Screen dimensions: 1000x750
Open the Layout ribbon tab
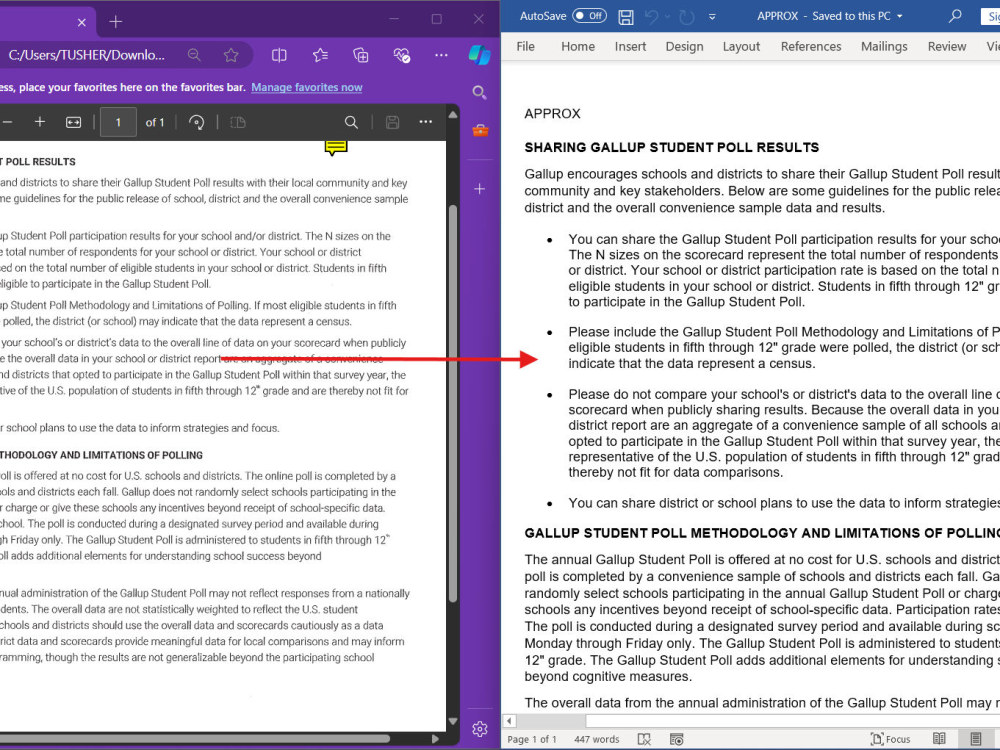(741, 47)
